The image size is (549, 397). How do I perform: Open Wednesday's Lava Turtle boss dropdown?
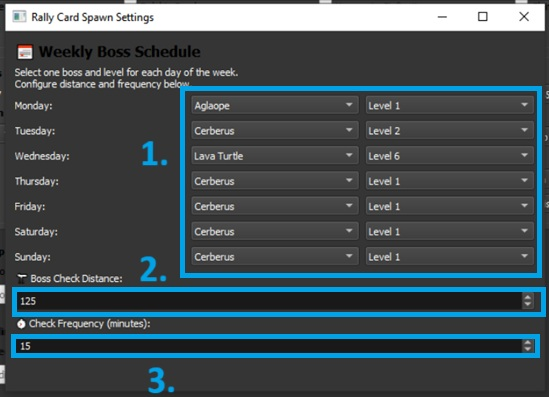(275, 156)
